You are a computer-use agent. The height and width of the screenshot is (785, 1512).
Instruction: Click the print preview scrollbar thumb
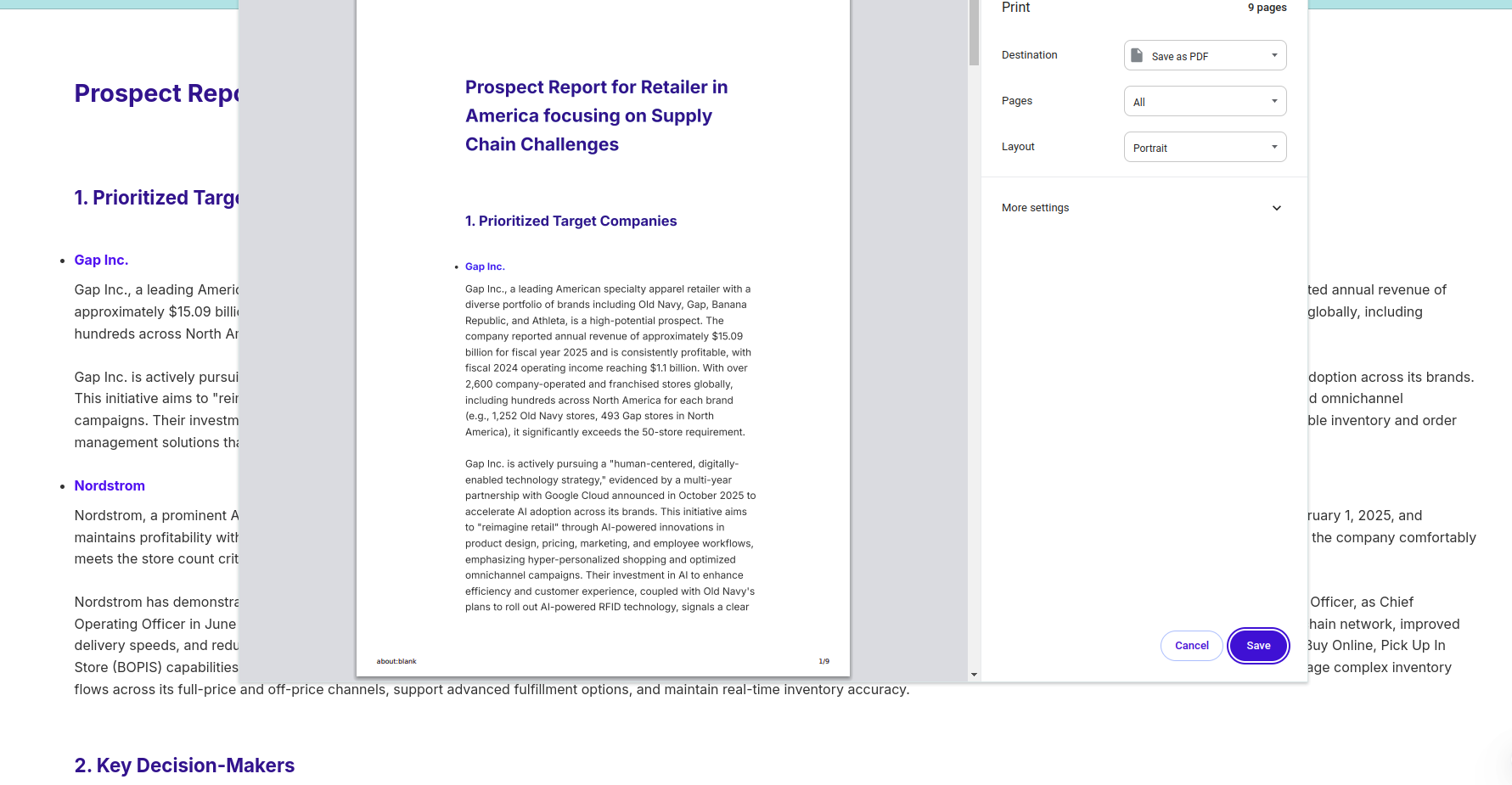coord(974,33)
